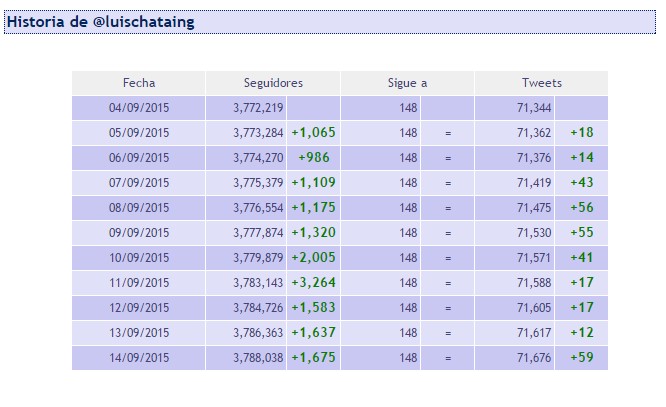Click follower count 3,788,038
The image size is (666, 407).
pos(258,358)
